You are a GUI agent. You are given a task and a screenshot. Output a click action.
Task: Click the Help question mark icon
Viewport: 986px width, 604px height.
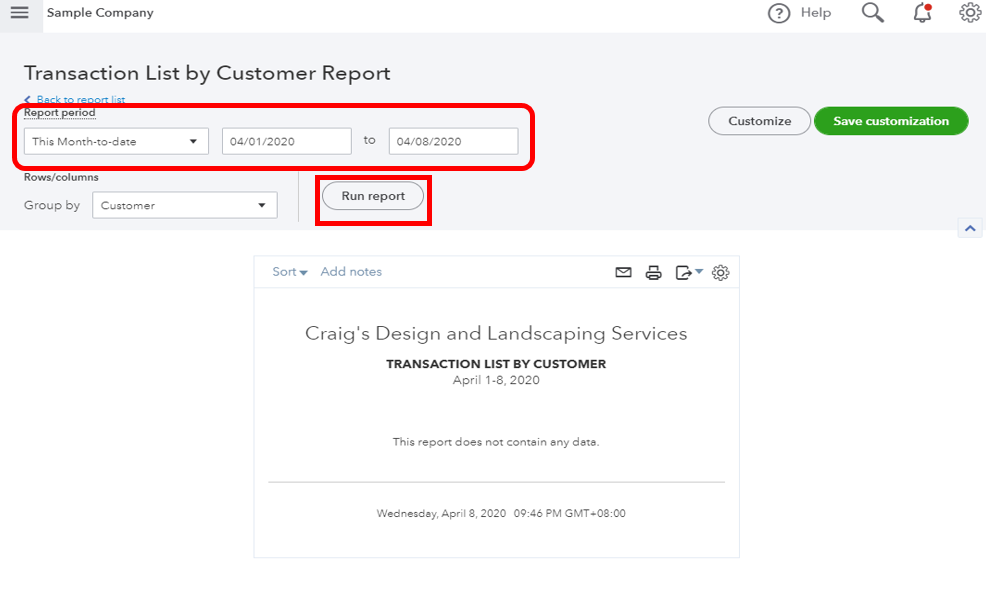click(779, 13)
